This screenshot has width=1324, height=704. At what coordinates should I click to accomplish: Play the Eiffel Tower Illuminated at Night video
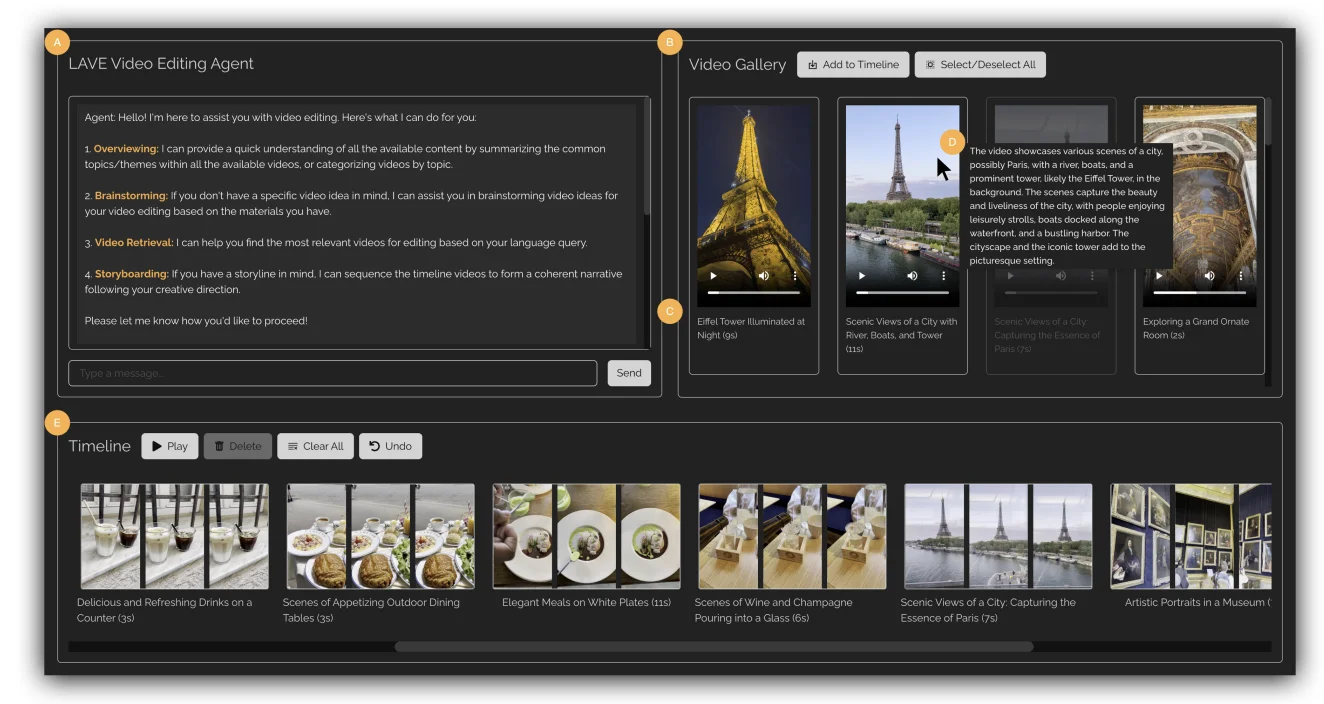[713, 276]
